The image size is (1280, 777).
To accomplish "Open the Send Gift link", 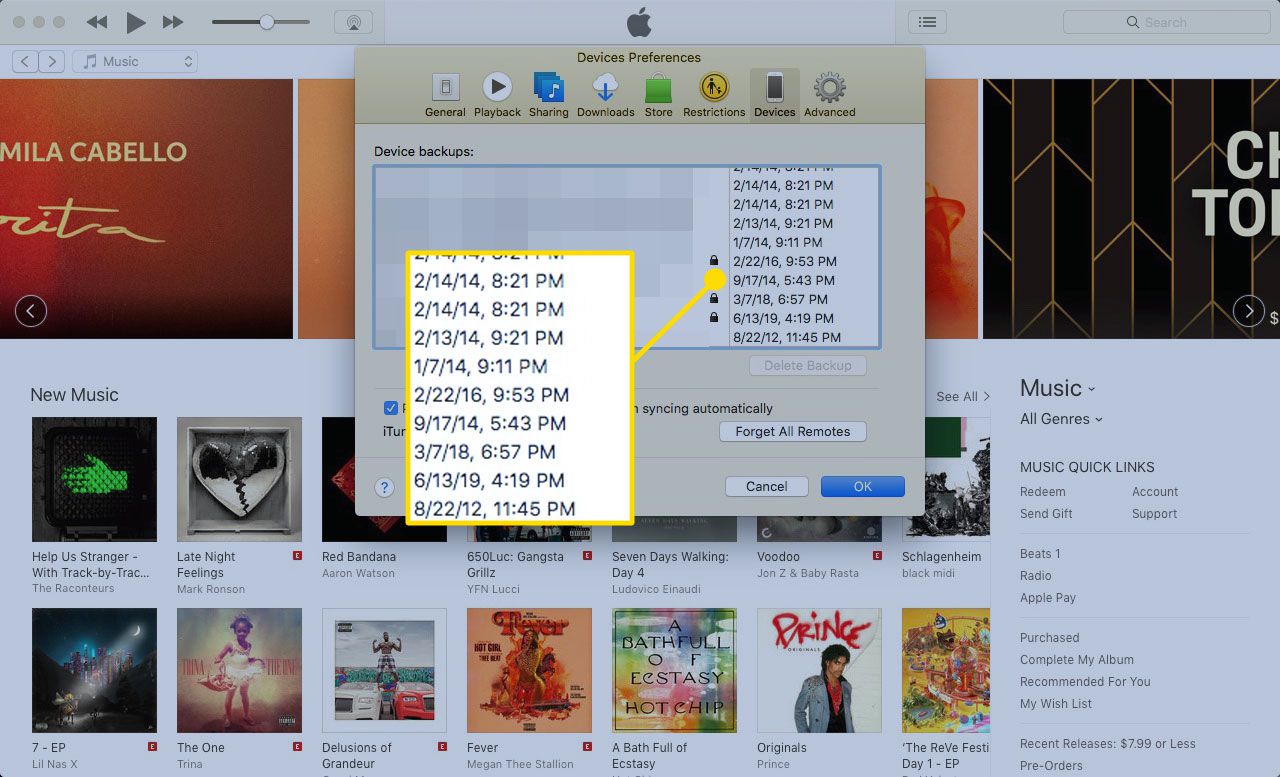I will [1046, 514].
